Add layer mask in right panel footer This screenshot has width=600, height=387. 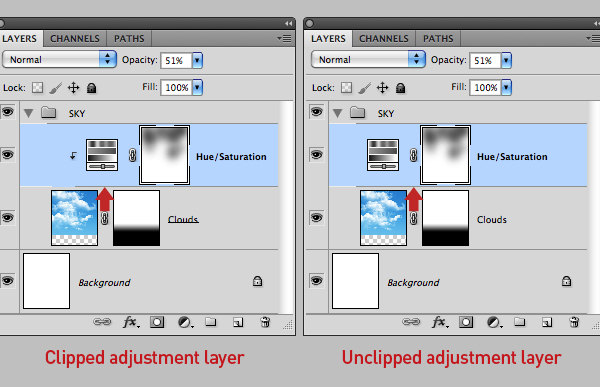pos(466,322)
